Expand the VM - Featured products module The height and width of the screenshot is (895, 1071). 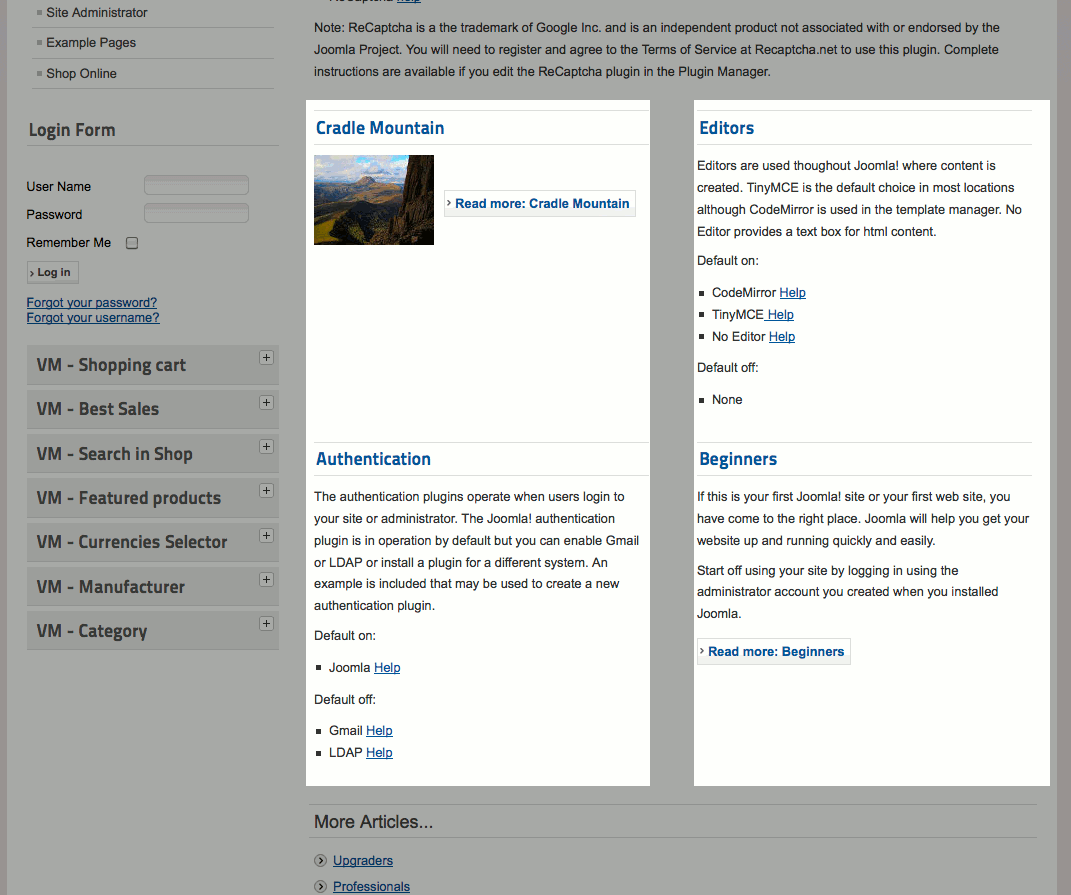(x=266, y=491)
